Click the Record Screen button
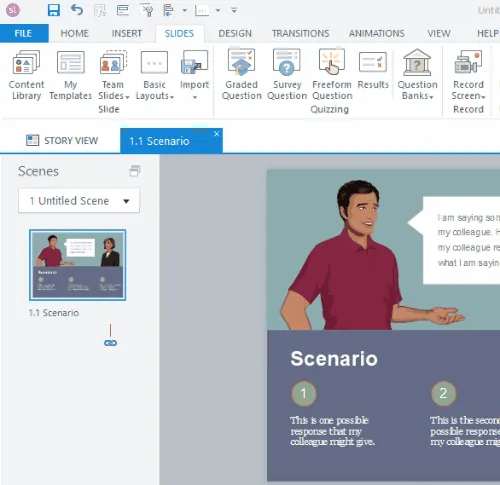 (468, 75)
